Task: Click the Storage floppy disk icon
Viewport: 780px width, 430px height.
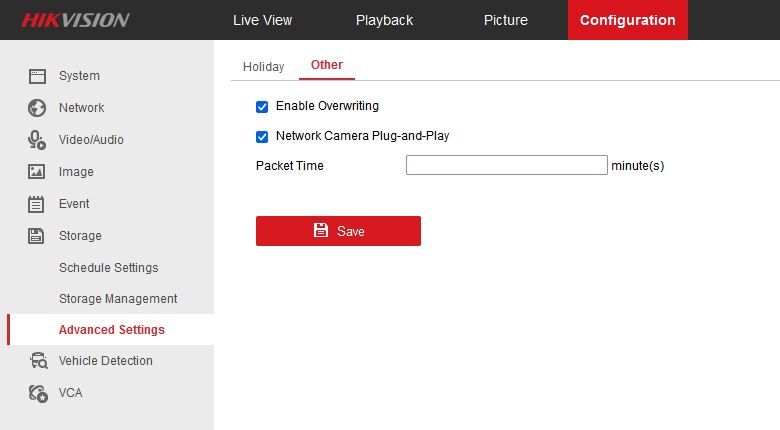Action: (37, 236)
